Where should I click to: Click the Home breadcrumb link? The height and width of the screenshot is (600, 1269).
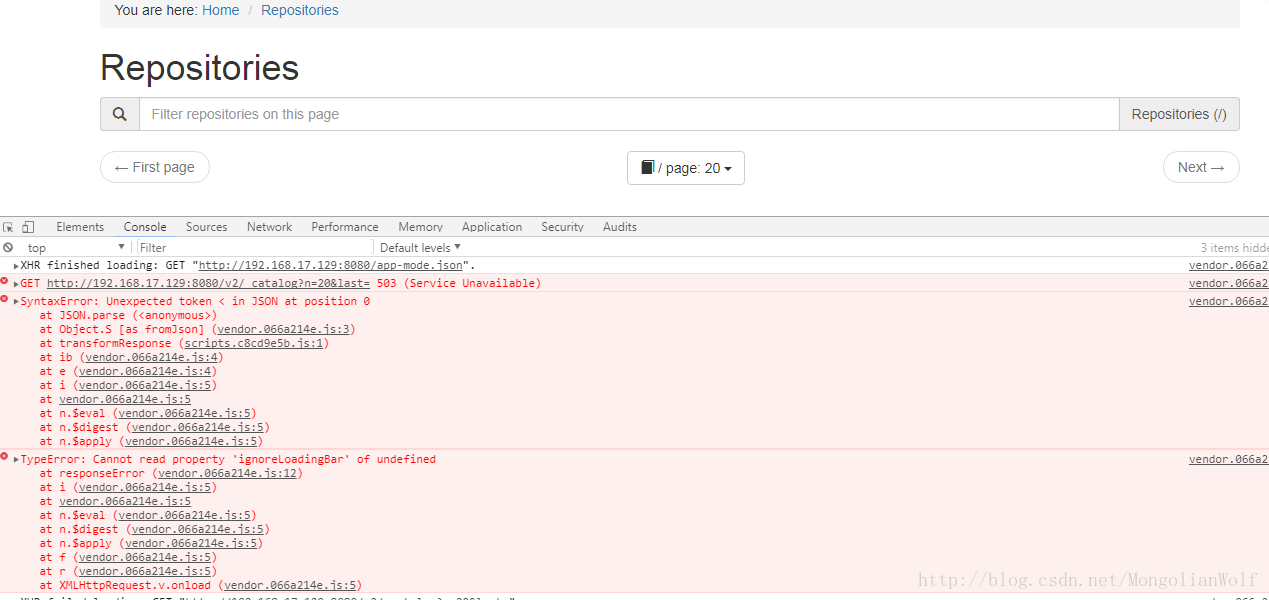point(220,10)
